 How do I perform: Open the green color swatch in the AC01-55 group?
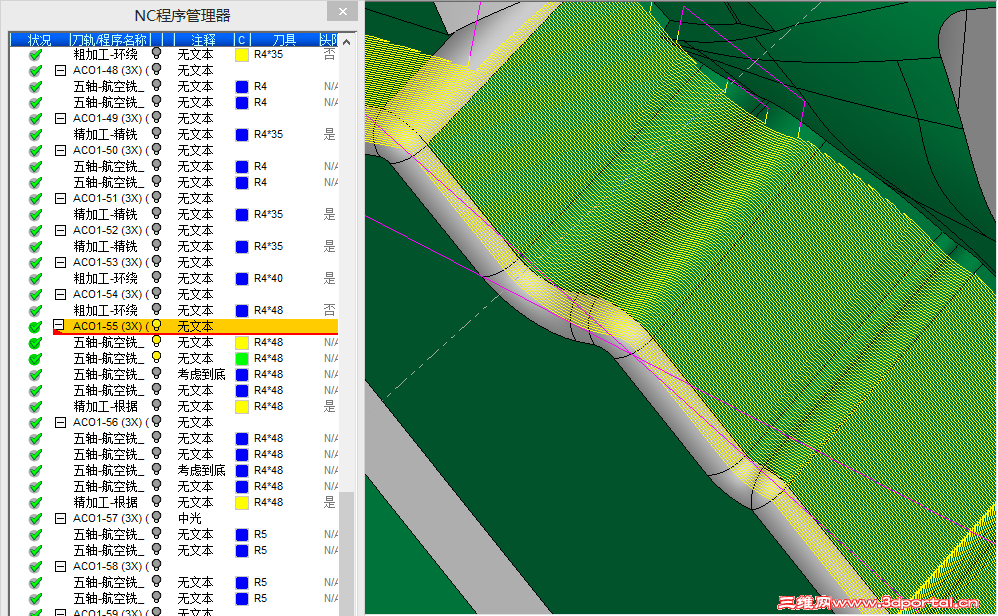(242, 358)
